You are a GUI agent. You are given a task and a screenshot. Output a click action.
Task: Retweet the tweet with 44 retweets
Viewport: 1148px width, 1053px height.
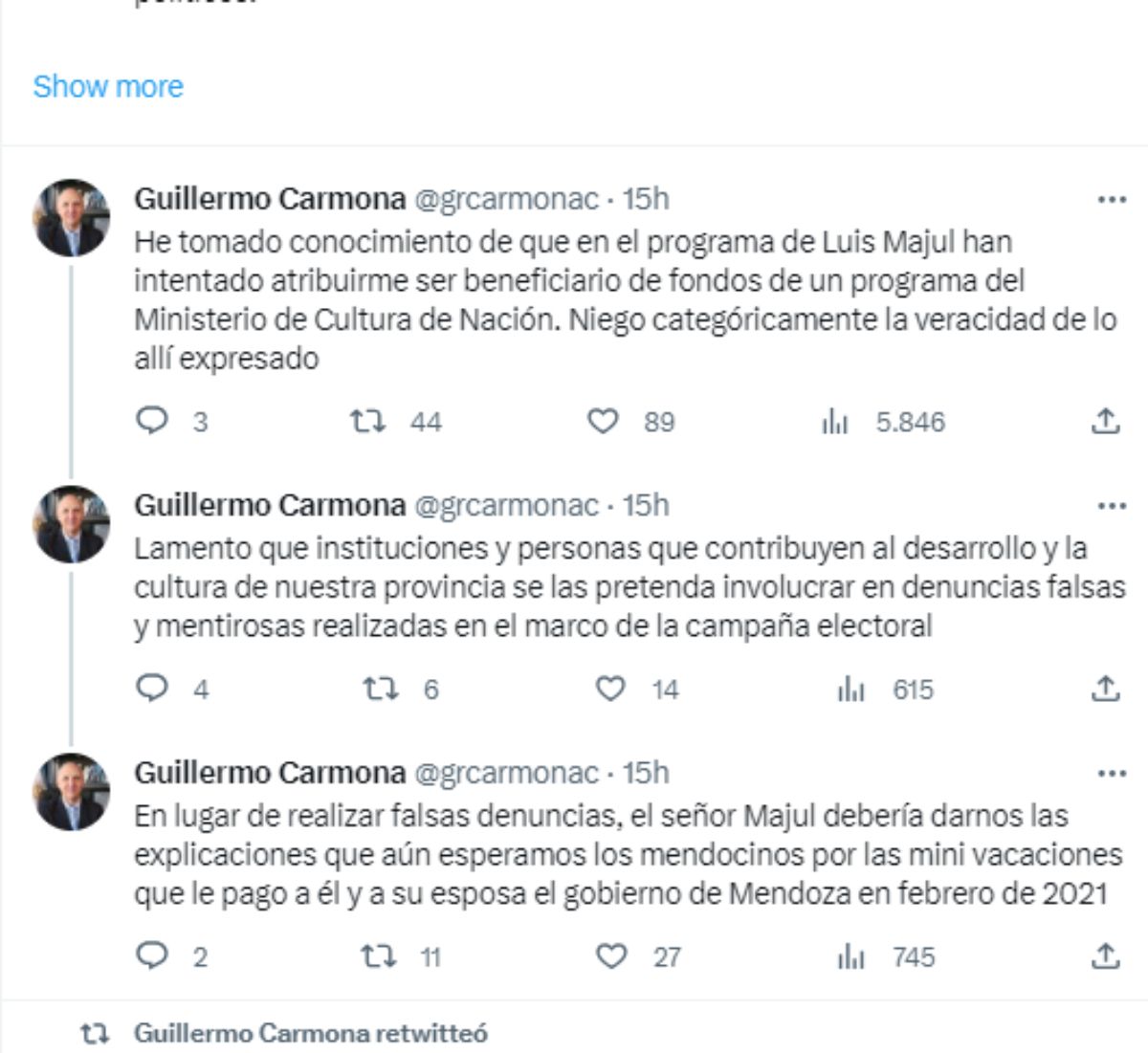click(x=367, y=421)
